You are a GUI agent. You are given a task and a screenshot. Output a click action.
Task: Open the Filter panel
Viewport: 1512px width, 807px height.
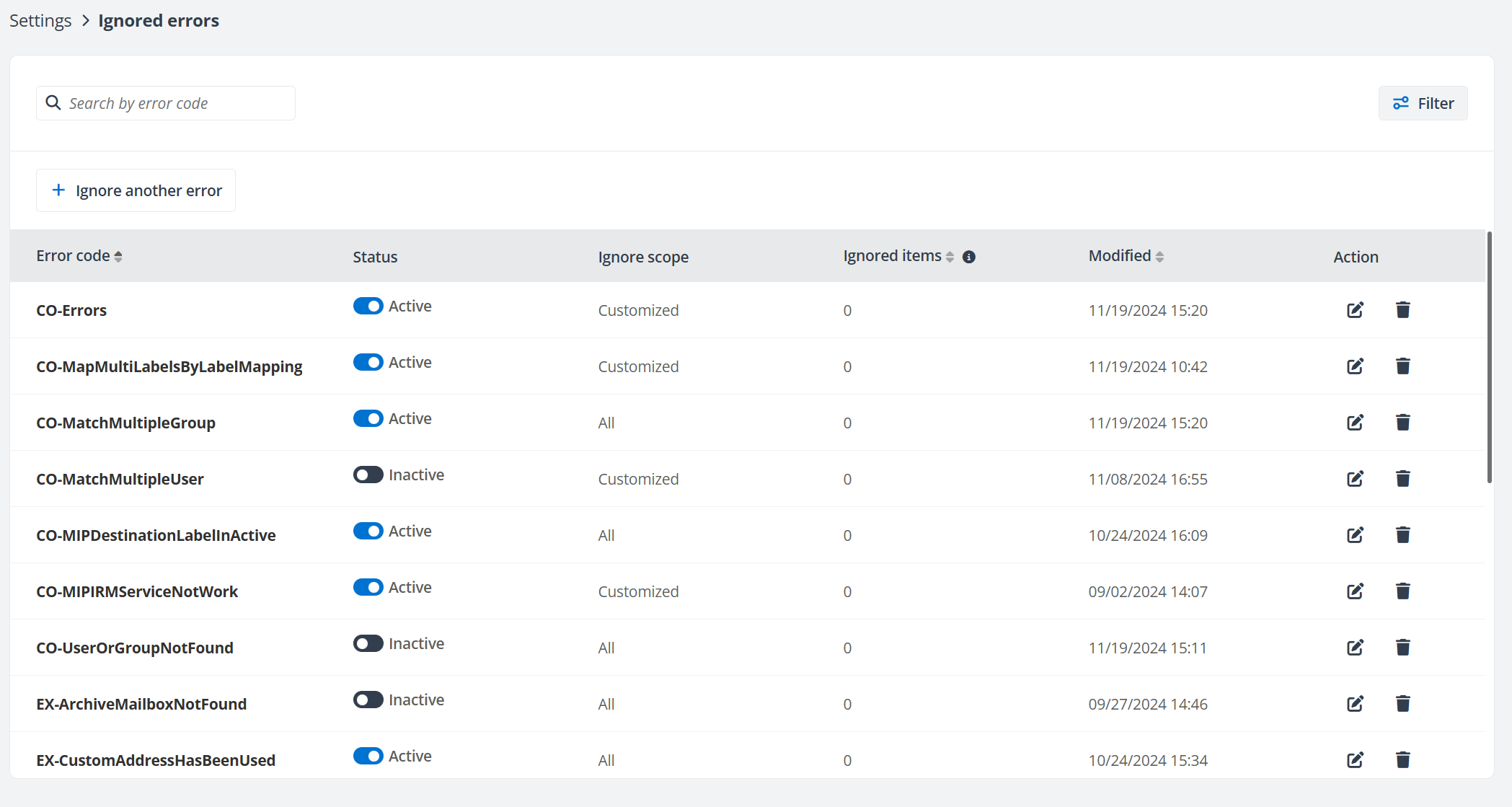pyautogui.click(x=1423, y=103)
